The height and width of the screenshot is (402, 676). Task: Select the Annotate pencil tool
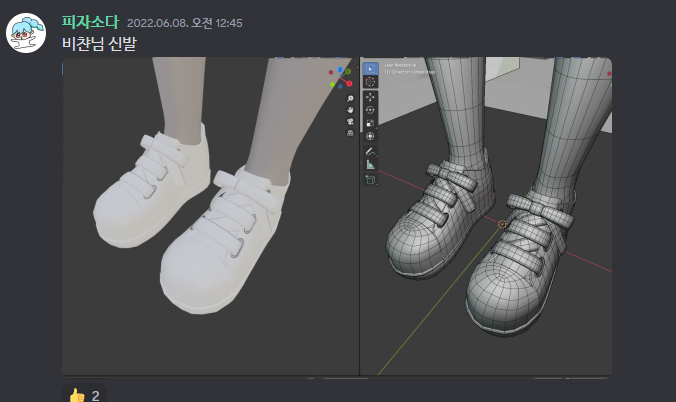[370, 151]
